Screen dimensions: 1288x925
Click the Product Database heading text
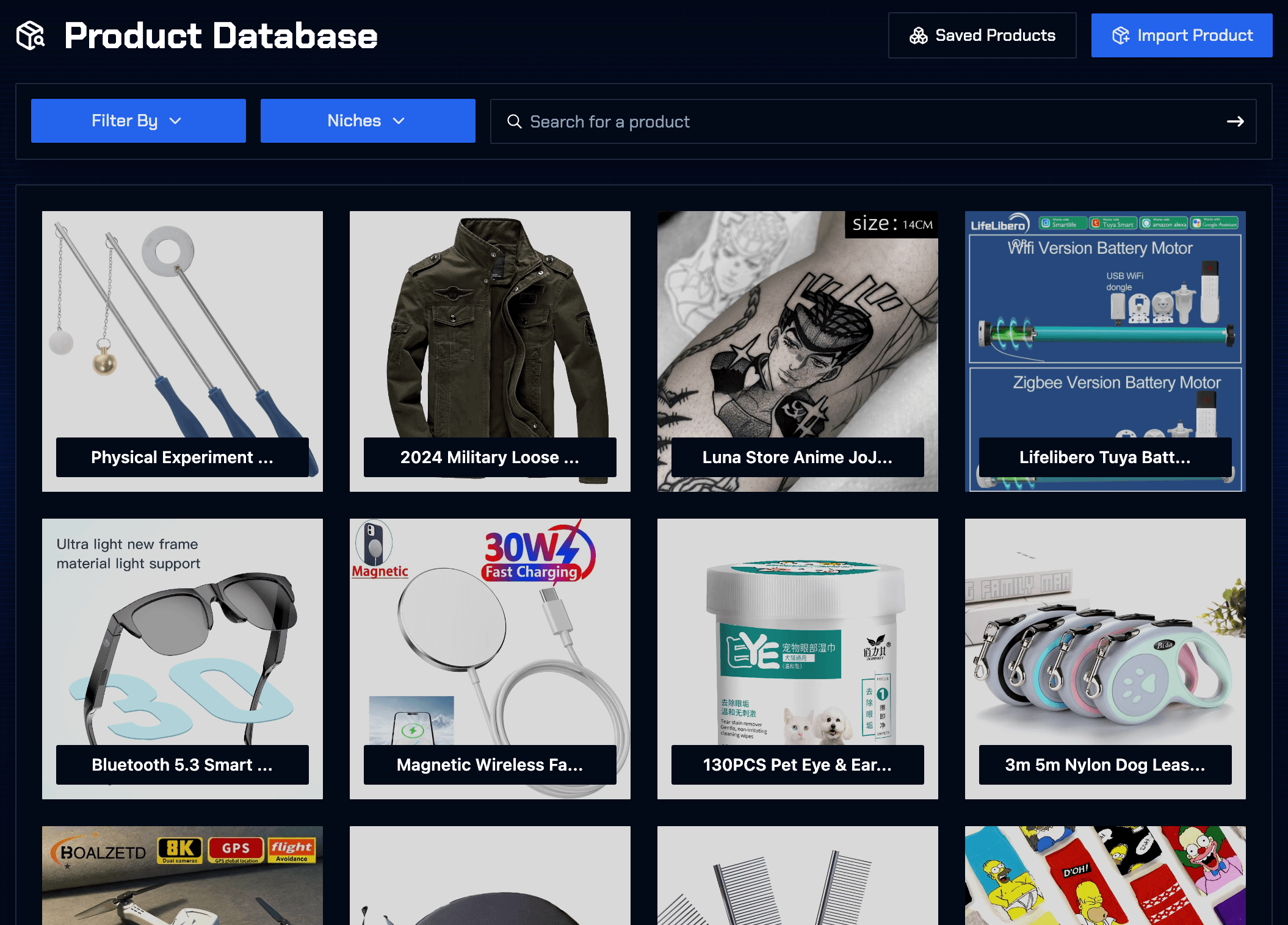click(221, 35)
